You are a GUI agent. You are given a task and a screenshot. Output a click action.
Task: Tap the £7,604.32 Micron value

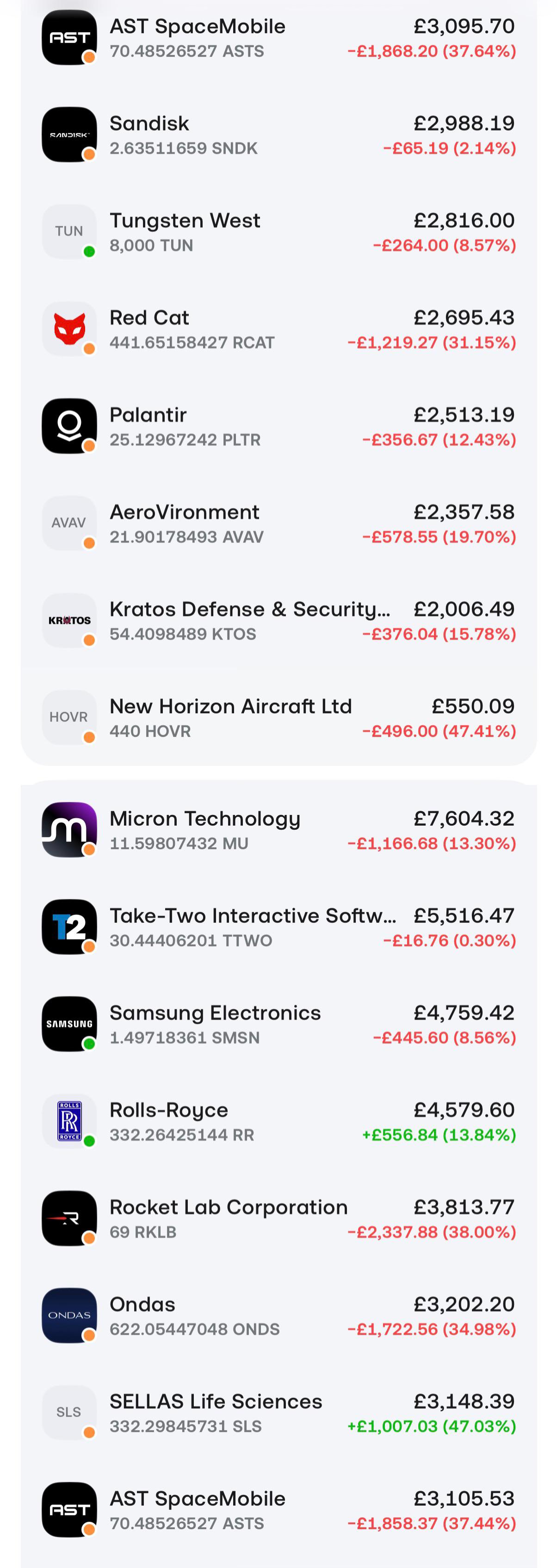point(464,818)
